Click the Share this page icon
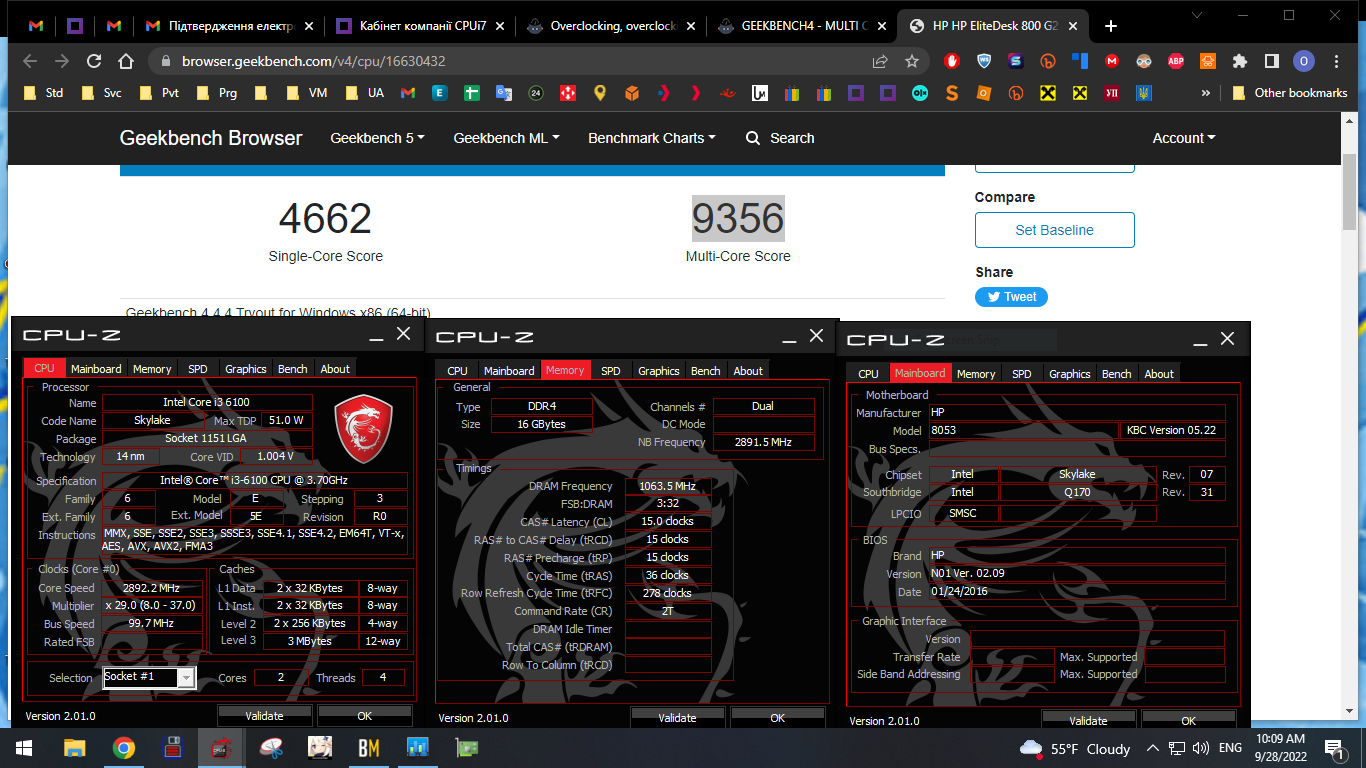Image resolution: width=1366 pixels, height=768 pixels. 880,61
